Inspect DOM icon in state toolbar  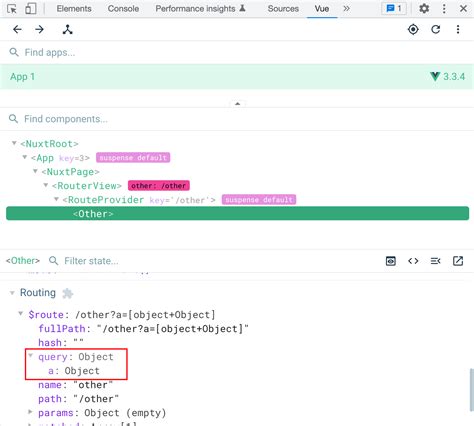click(x=391, y=261)
